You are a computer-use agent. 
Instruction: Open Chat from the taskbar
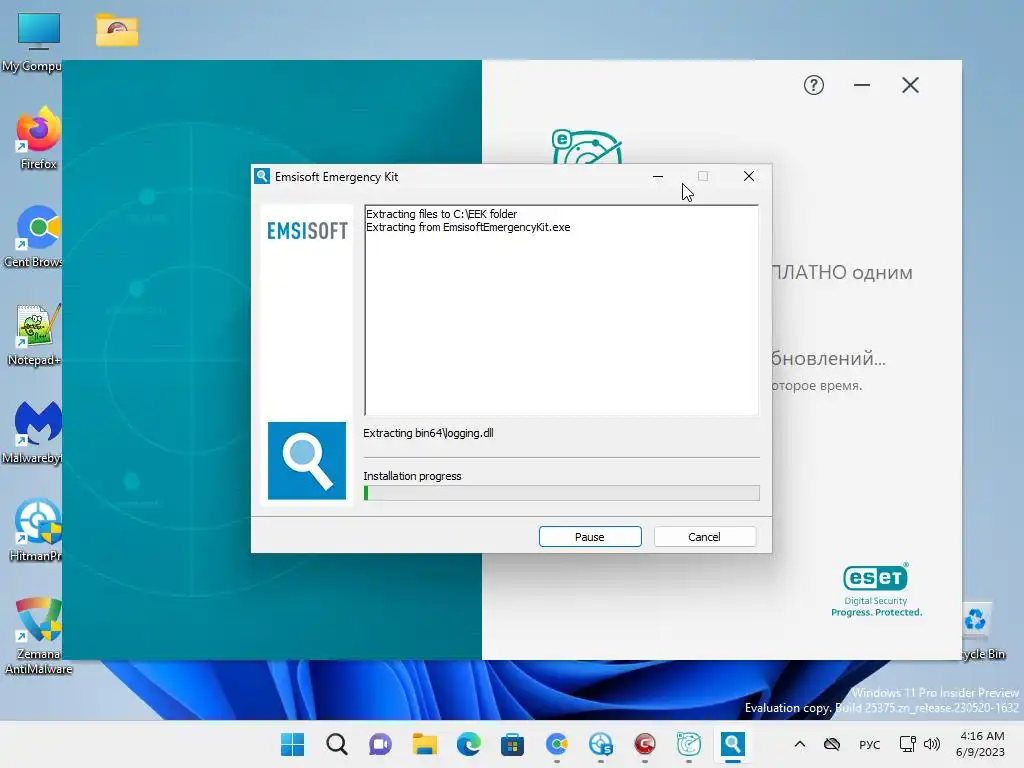tap(380, 744)
